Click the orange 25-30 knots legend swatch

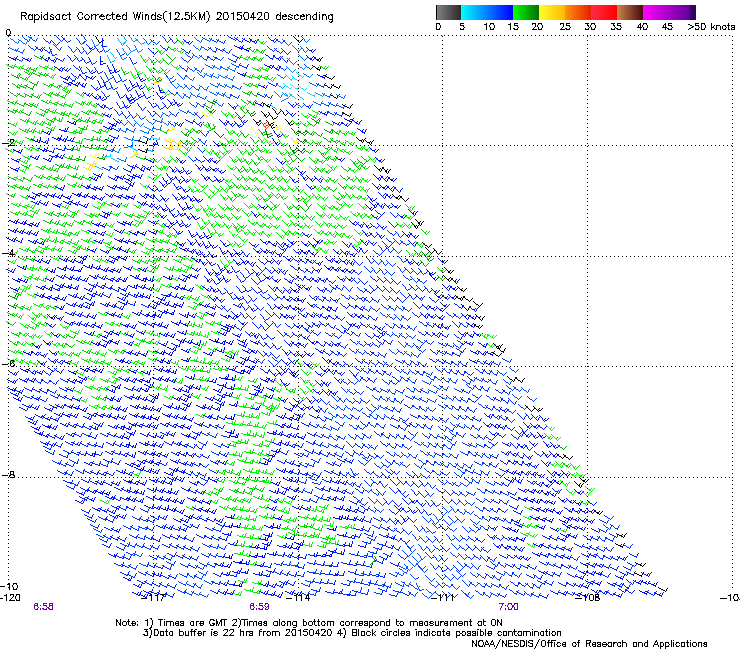point(578,12)
